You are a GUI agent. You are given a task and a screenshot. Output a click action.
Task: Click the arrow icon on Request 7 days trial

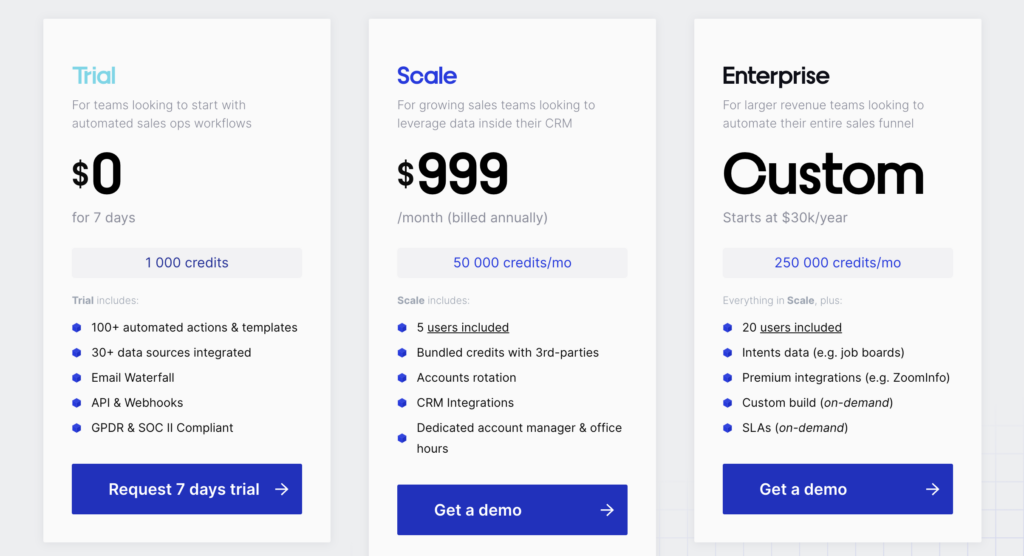tap(281, 489)
